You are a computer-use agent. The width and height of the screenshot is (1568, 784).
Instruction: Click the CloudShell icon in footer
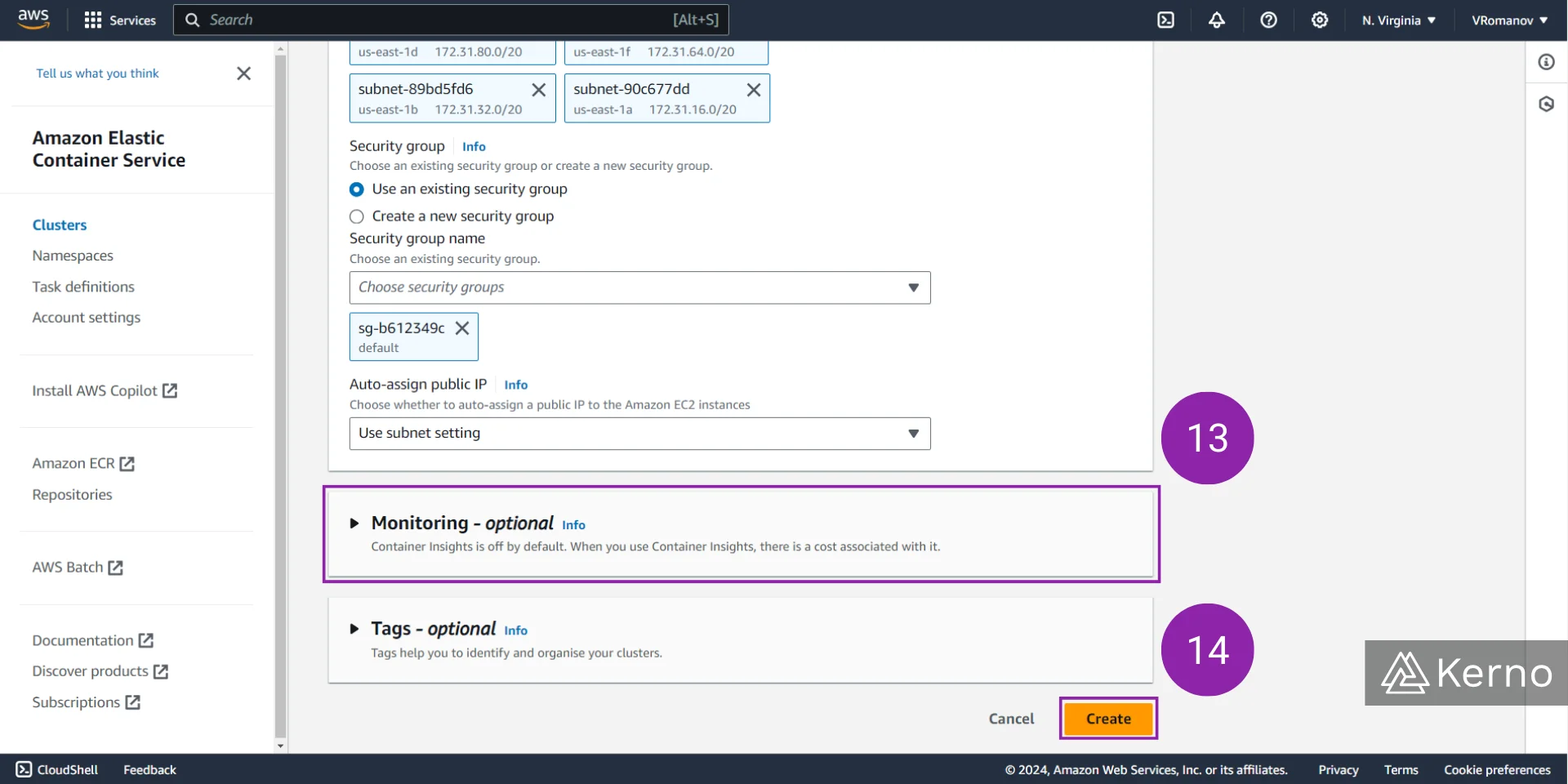click(24, 769)
